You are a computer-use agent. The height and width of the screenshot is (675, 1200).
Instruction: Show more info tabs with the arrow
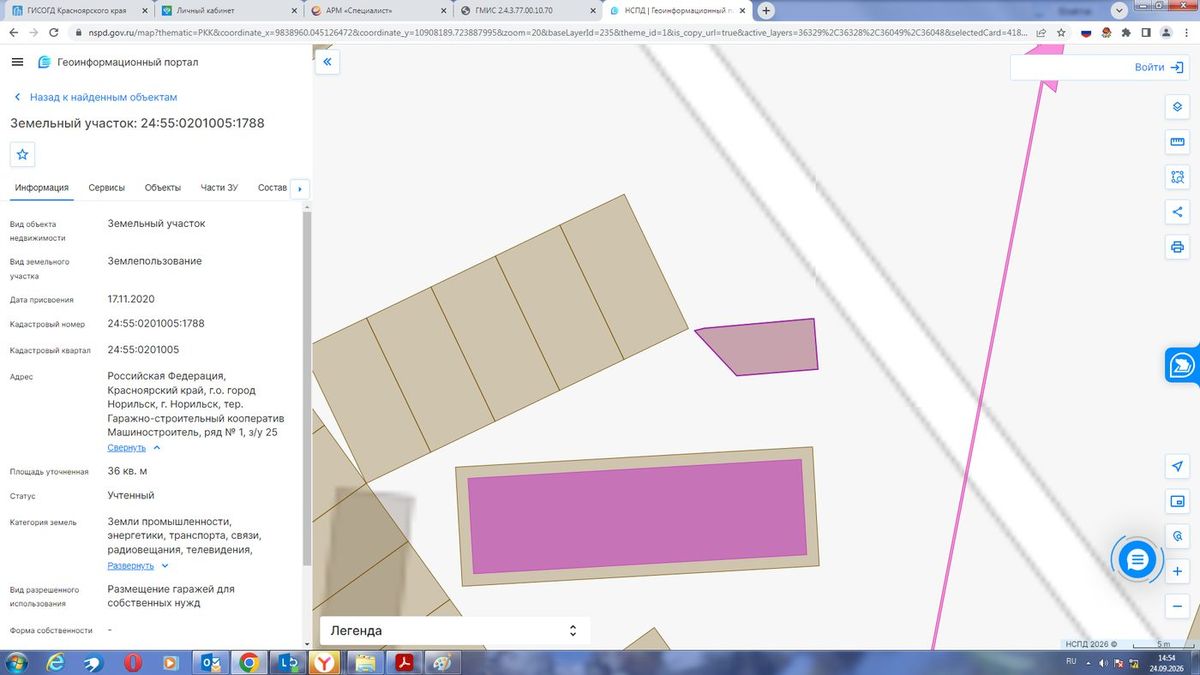(300, 188)
